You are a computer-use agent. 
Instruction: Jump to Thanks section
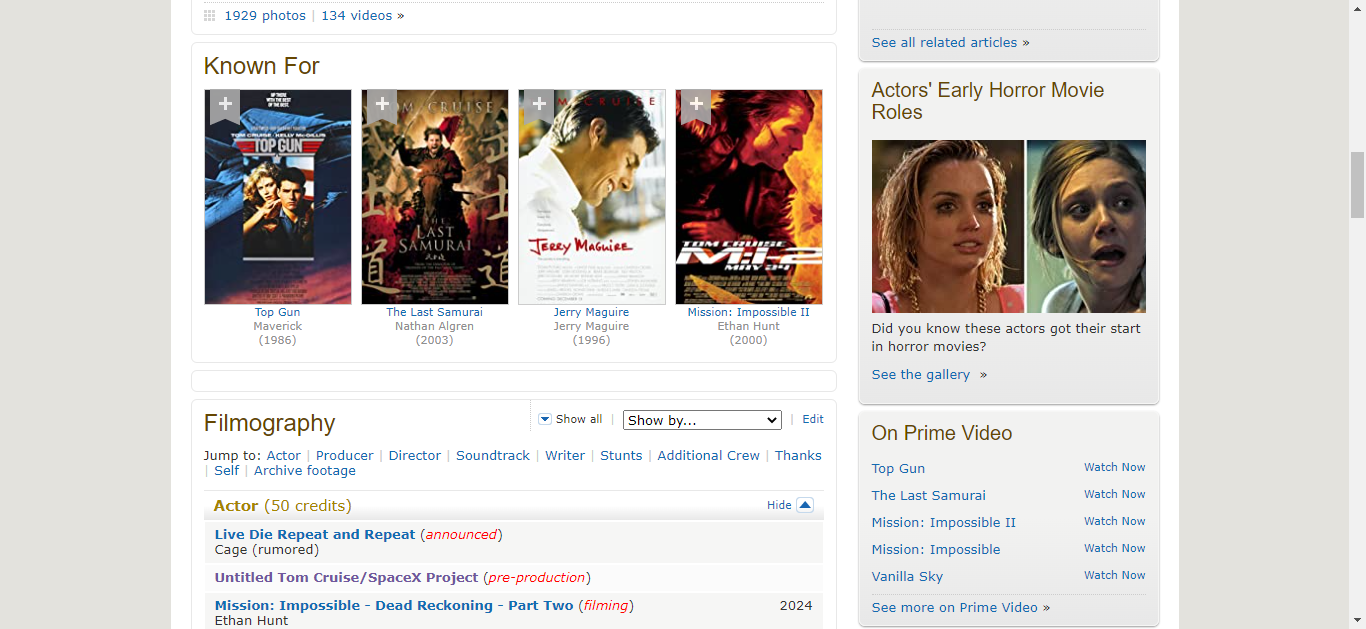coord(798,456)
